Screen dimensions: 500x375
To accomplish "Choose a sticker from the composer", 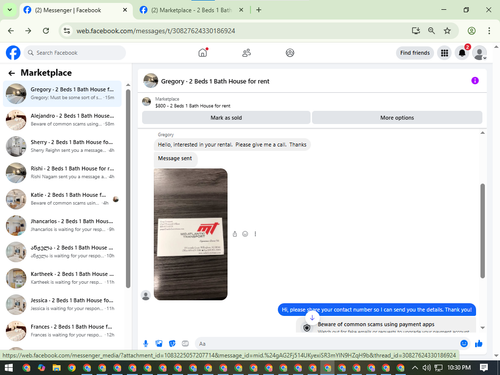I will point(172,343).
